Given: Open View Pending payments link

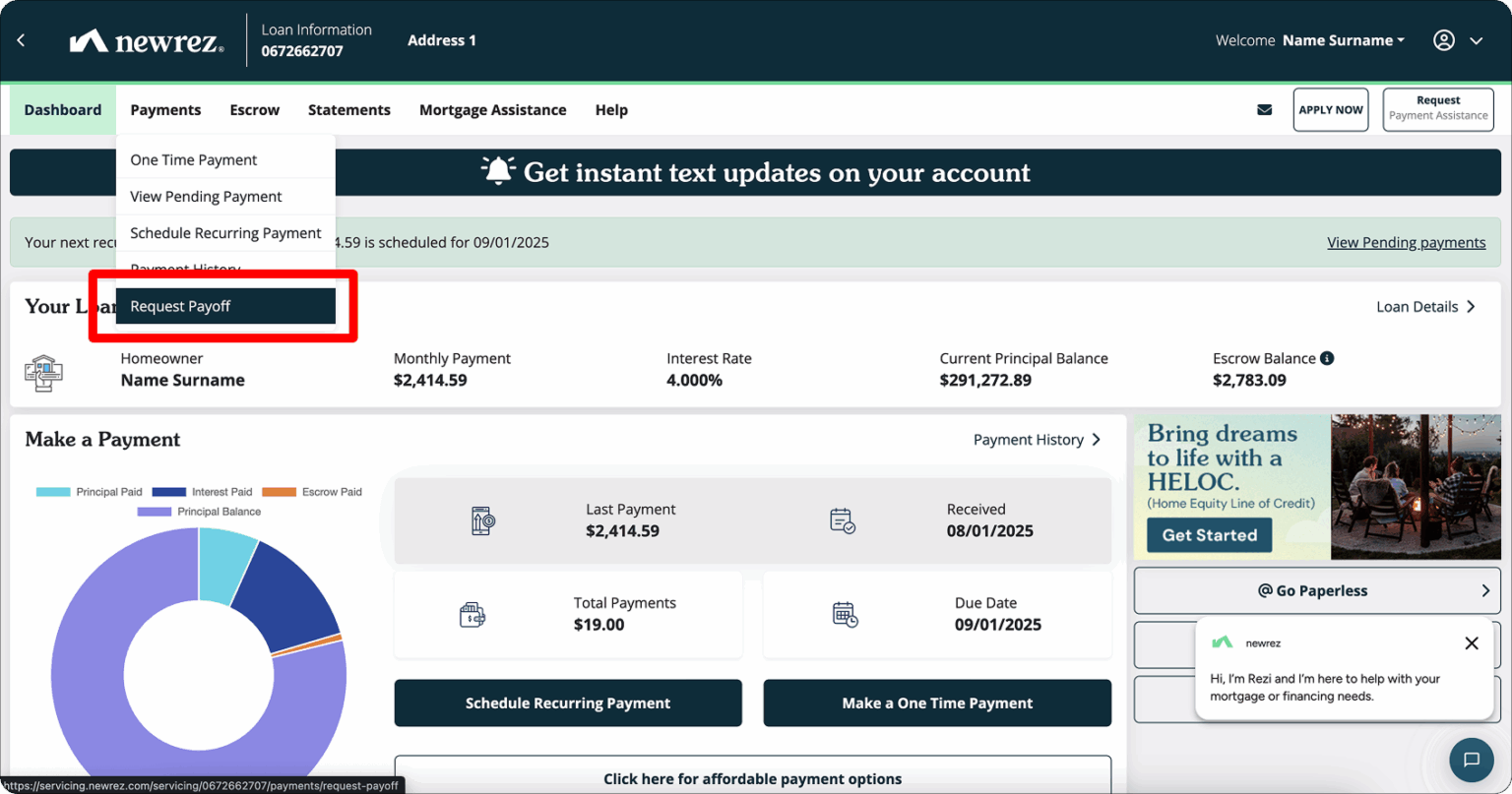Looking at the screenshot, I should (x=1406, y=242).
